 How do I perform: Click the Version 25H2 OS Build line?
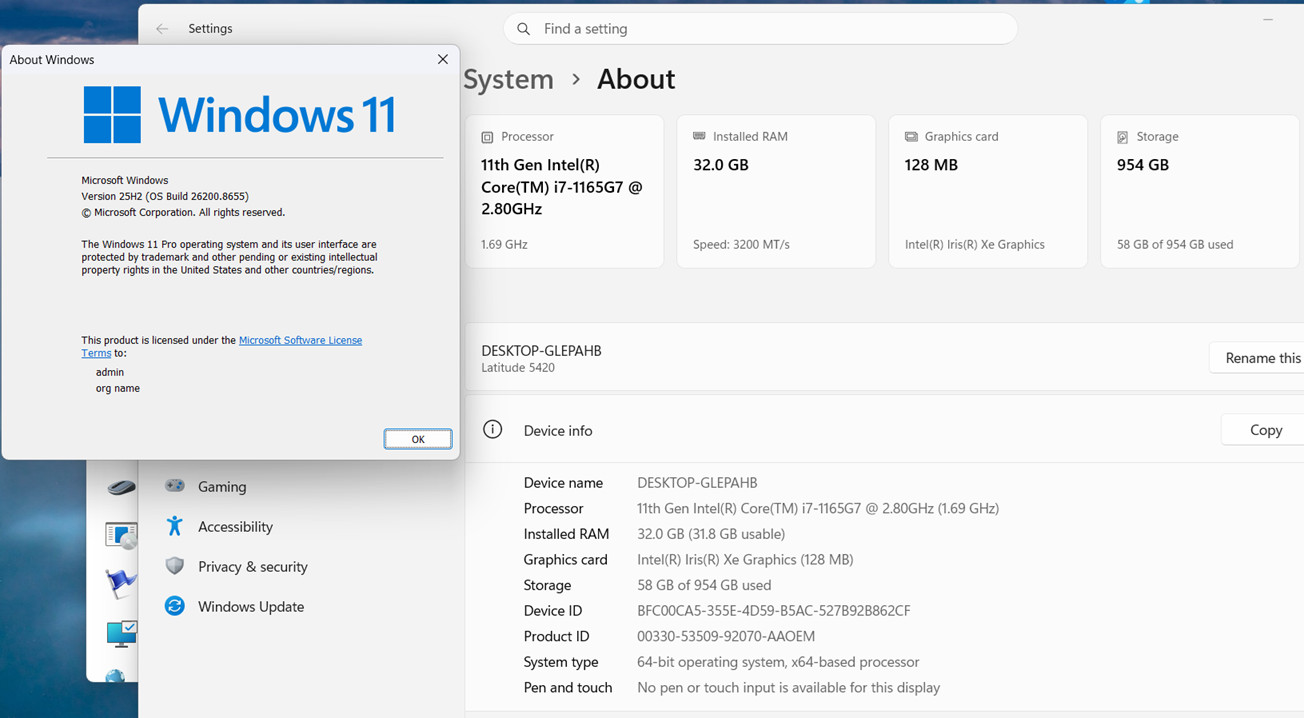tap(165, 196)
